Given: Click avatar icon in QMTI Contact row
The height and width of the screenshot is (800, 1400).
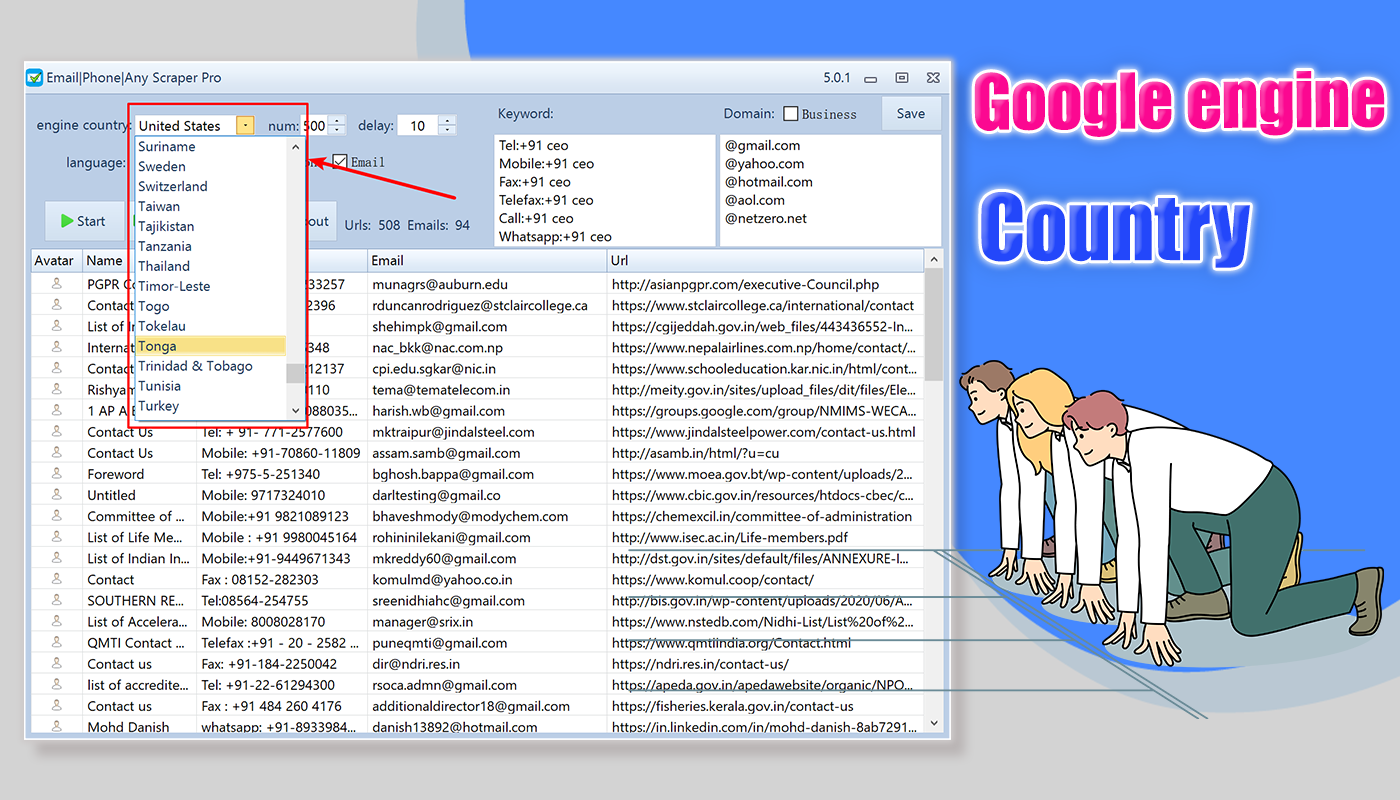Looking at the screenshot, I should pos(57,642).
